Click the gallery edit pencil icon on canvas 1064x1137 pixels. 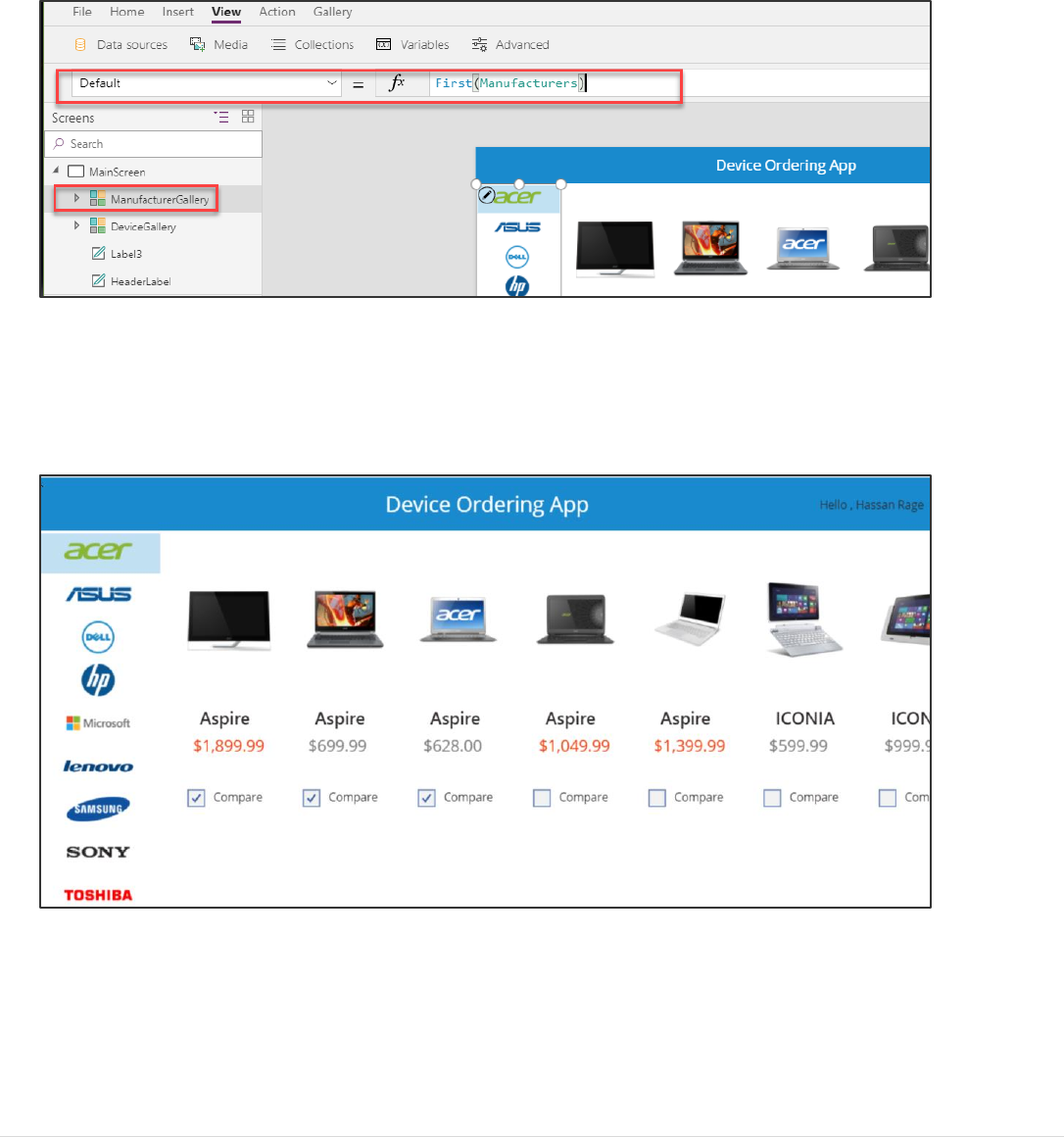(487, 195)
